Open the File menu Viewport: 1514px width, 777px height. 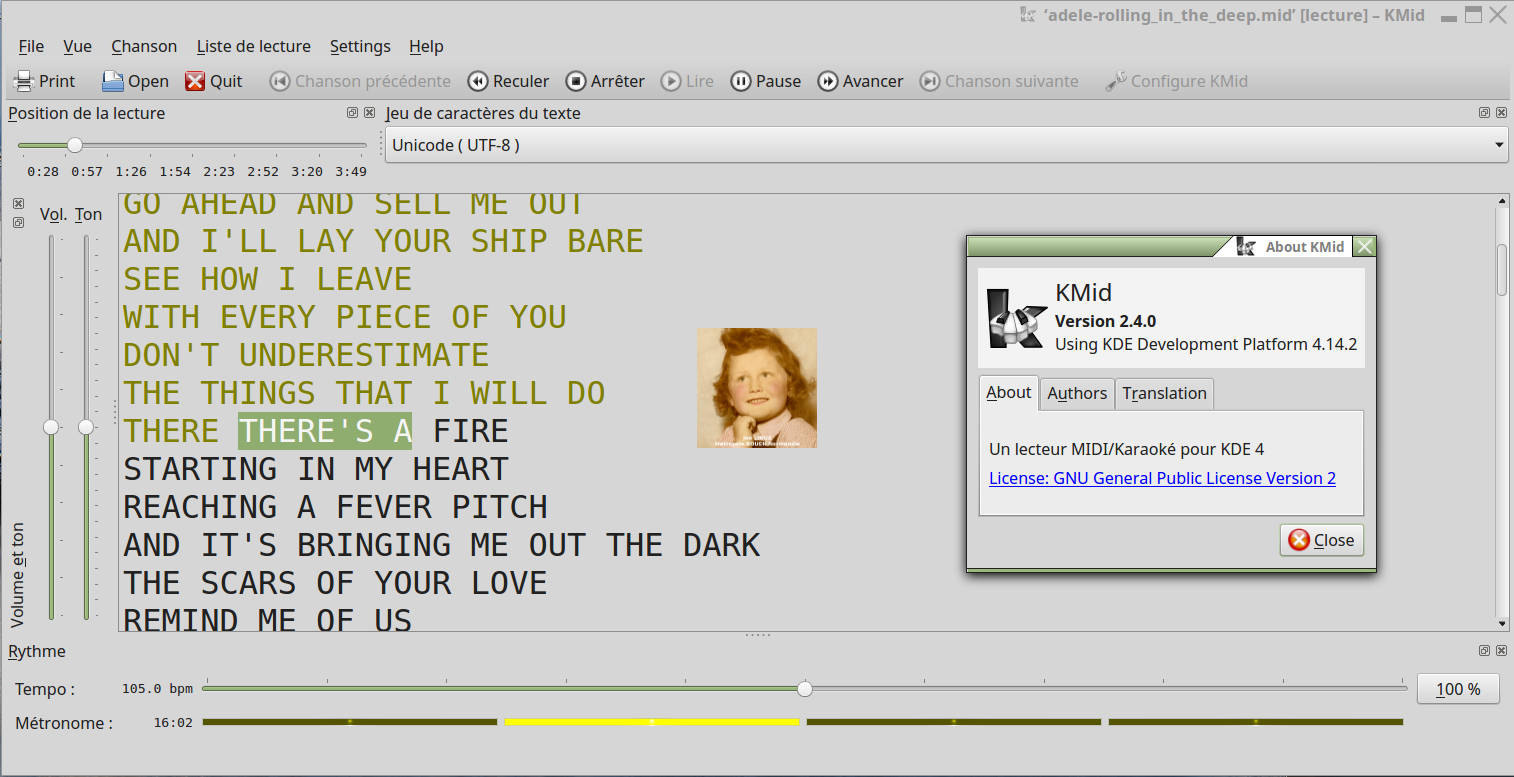[x=31, y=46]
